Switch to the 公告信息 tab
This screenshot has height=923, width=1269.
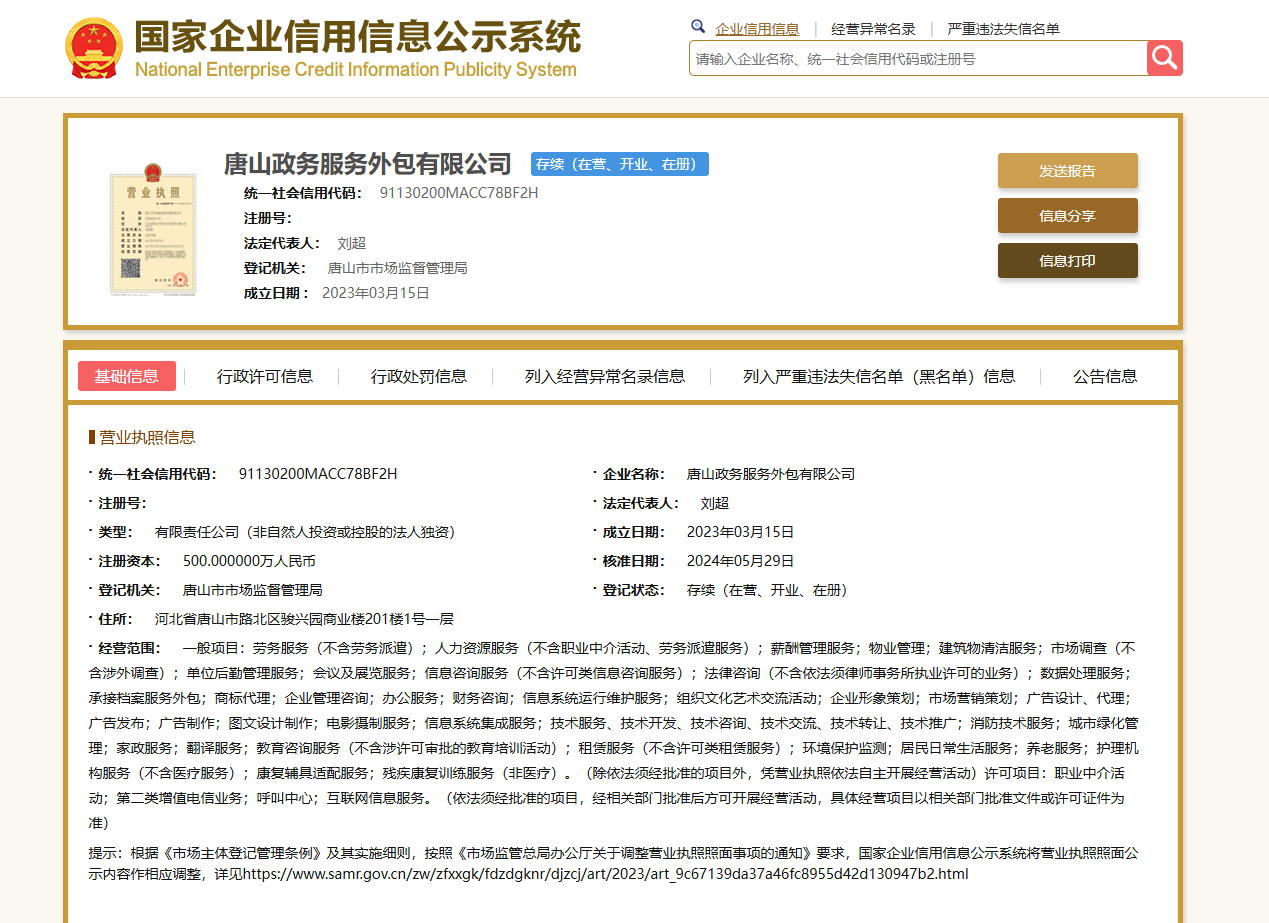coord(1105,376)
